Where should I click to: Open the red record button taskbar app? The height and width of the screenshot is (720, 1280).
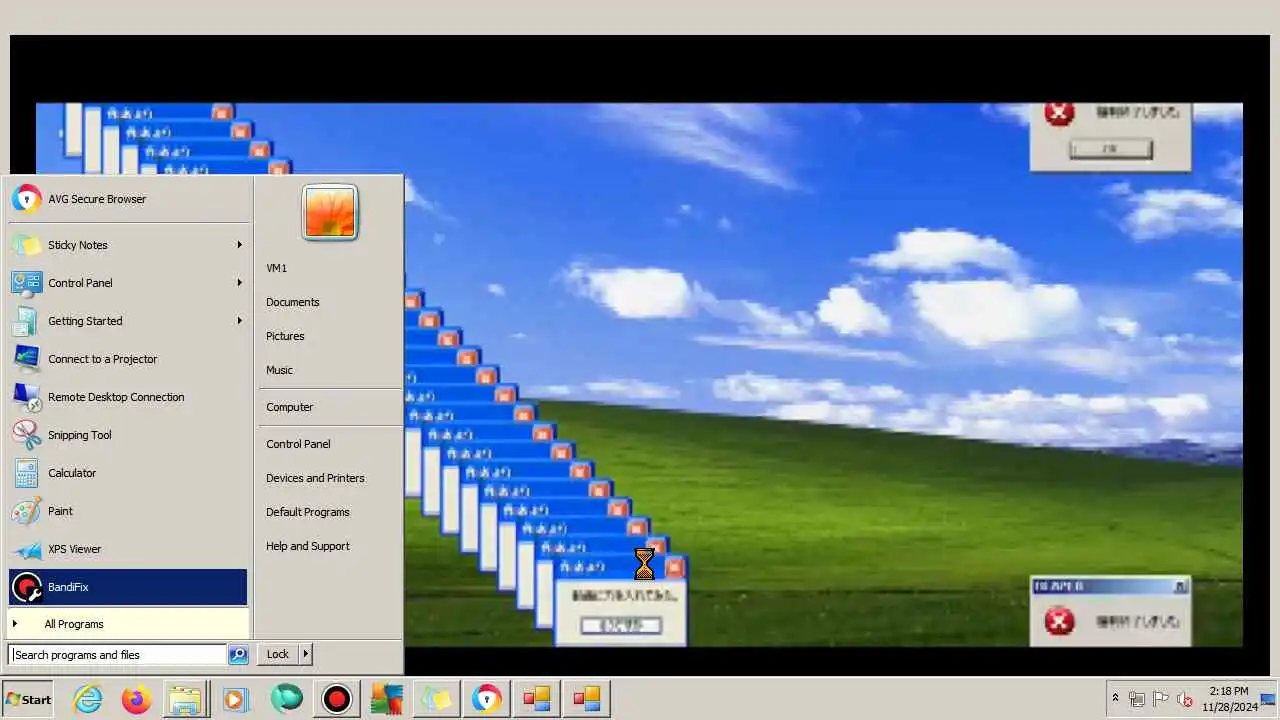pos(337,699)
